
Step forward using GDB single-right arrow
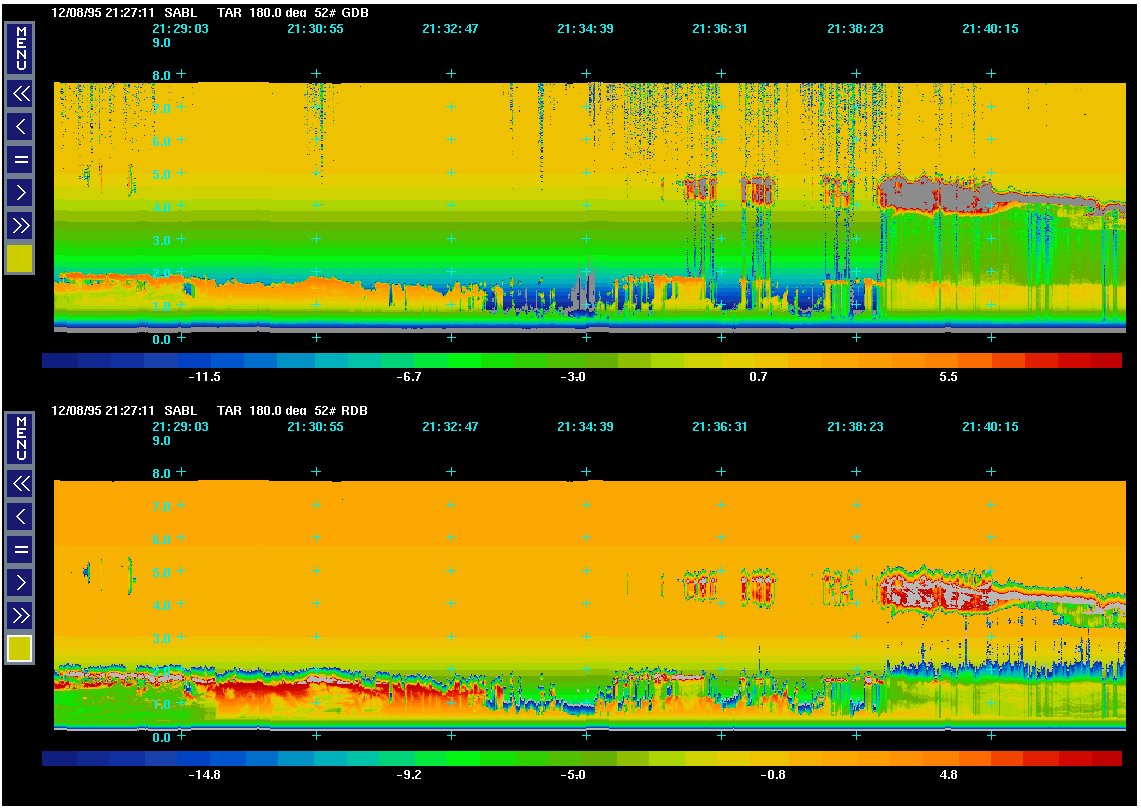[x=20, y=192]
